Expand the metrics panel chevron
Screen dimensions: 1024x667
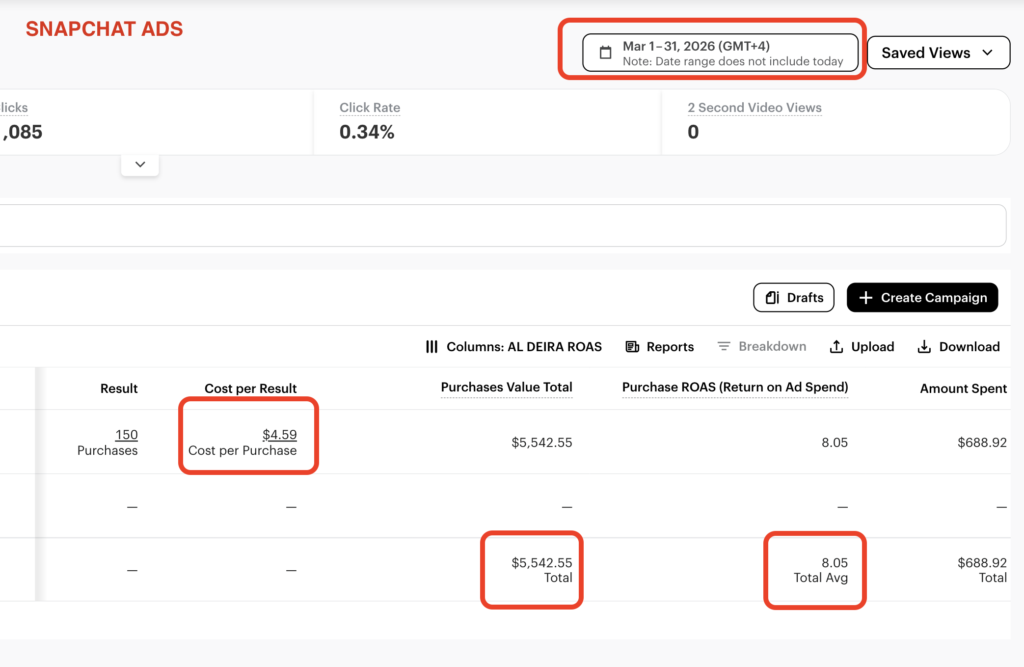(x=140, y=164)
